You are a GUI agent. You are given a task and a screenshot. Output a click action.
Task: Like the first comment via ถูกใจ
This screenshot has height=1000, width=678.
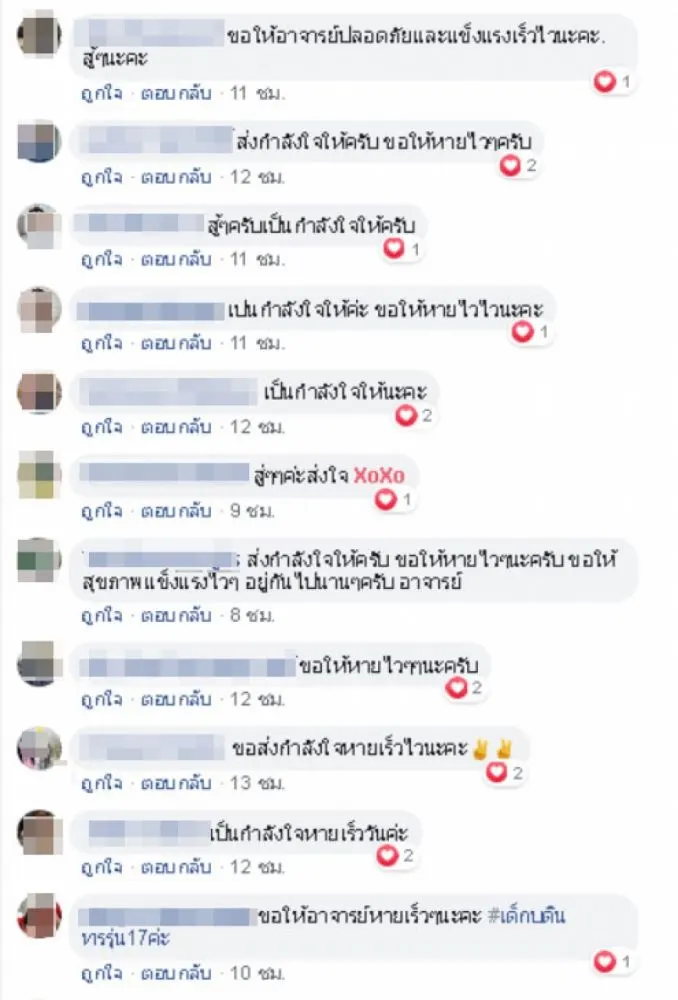click(x=101, y=93)
